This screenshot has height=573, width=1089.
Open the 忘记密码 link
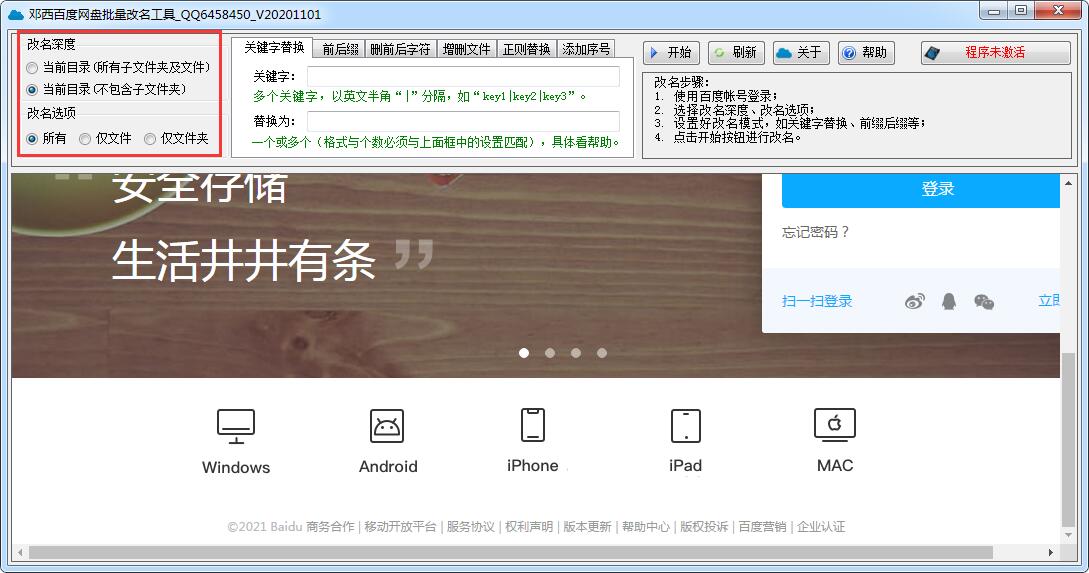(815, 232)
